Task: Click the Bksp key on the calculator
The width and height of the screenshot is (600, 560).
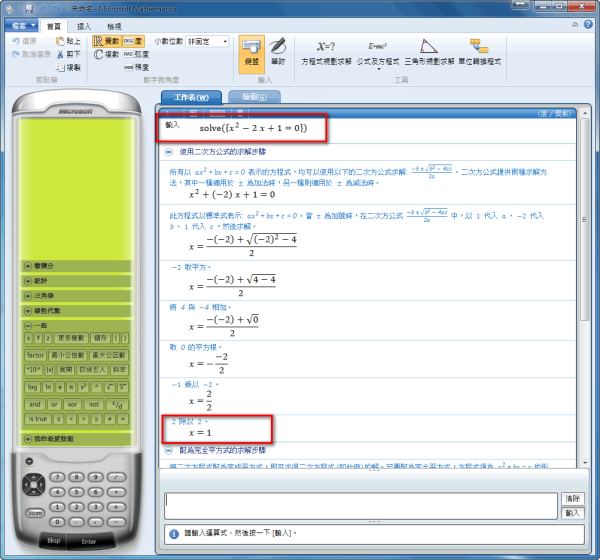Action: tap(54, 540)
